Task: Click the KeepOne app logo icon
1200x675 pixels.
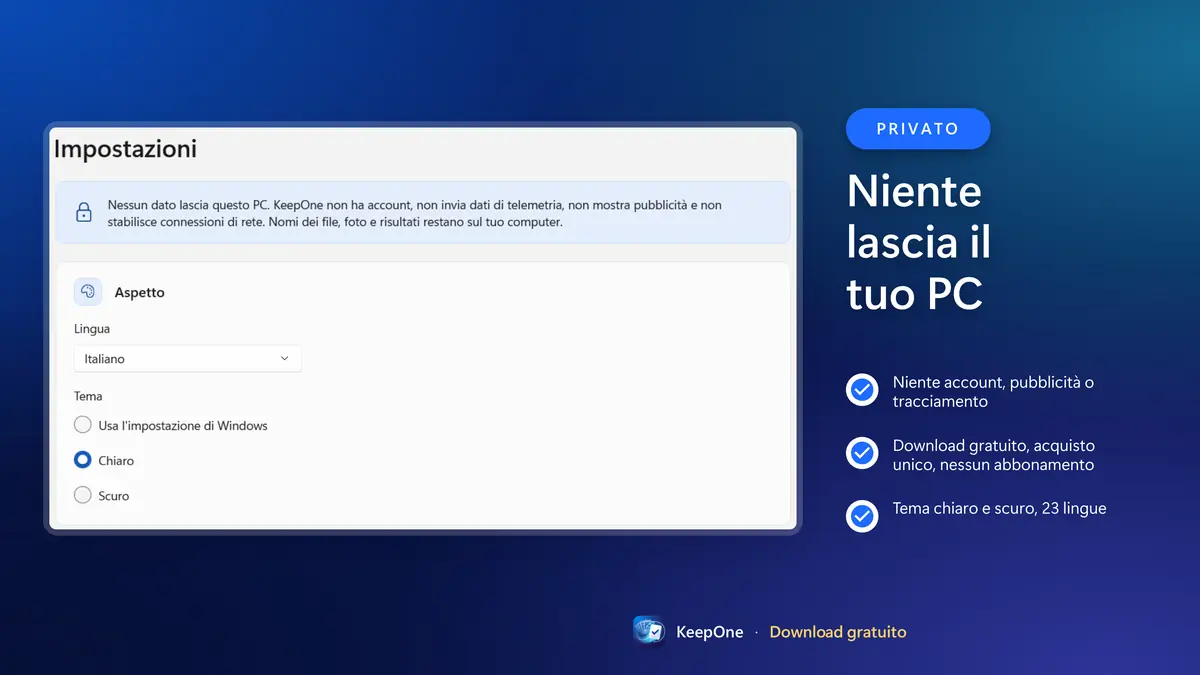Action: pos(650,632)
